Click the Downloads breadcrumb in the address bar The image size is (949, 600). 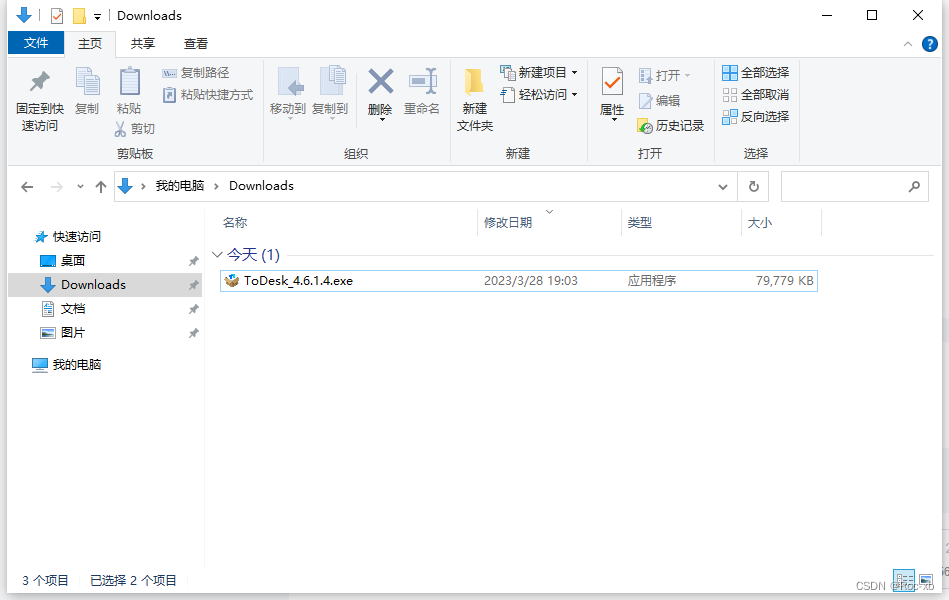click(261, 186)
